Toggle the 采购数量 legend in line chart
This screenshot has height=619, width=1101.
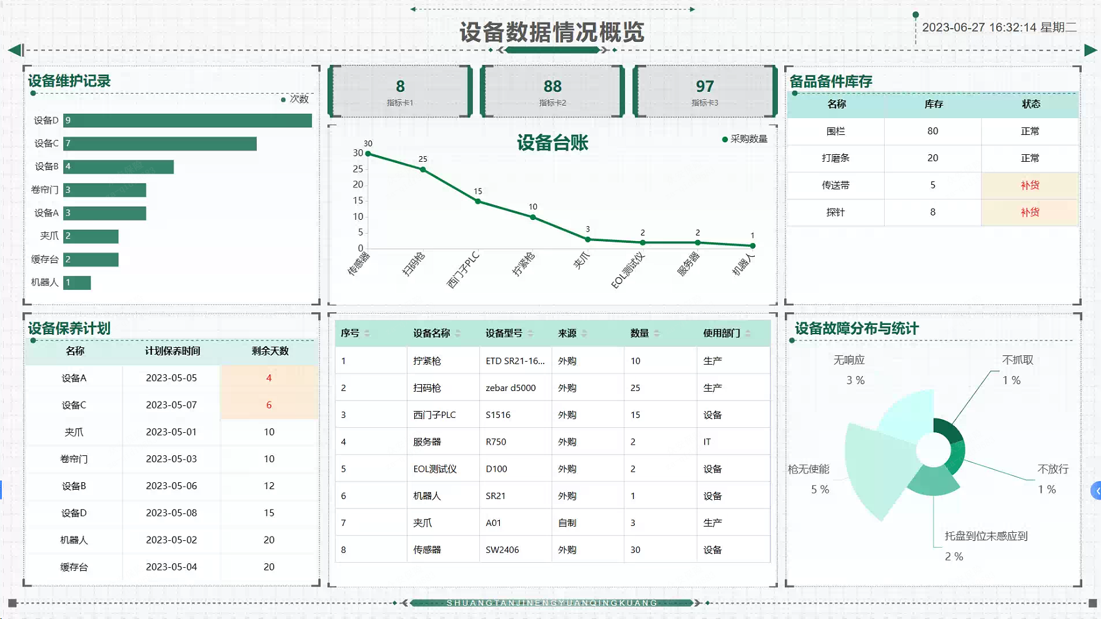tap(744, 139)
